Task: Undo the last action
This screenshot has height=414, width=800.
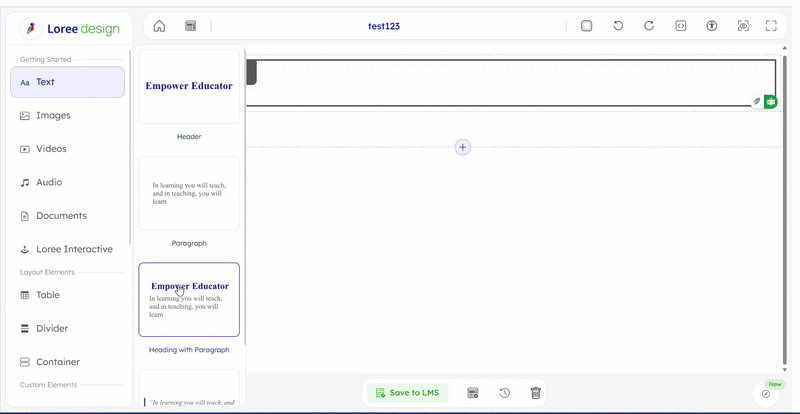Action: 618,26
